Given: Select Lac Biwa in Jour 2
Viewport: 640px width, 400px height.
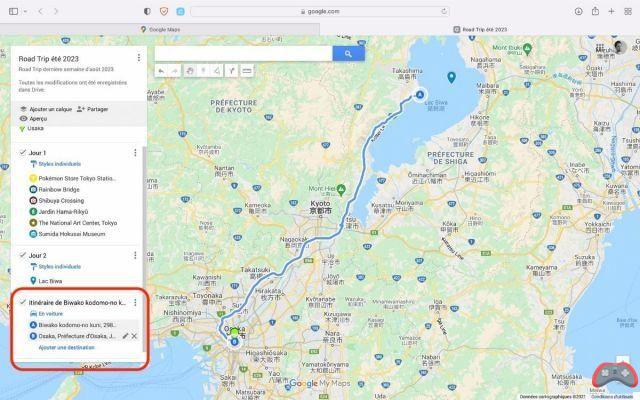Looking at the screenshot, I should point(46,281).
